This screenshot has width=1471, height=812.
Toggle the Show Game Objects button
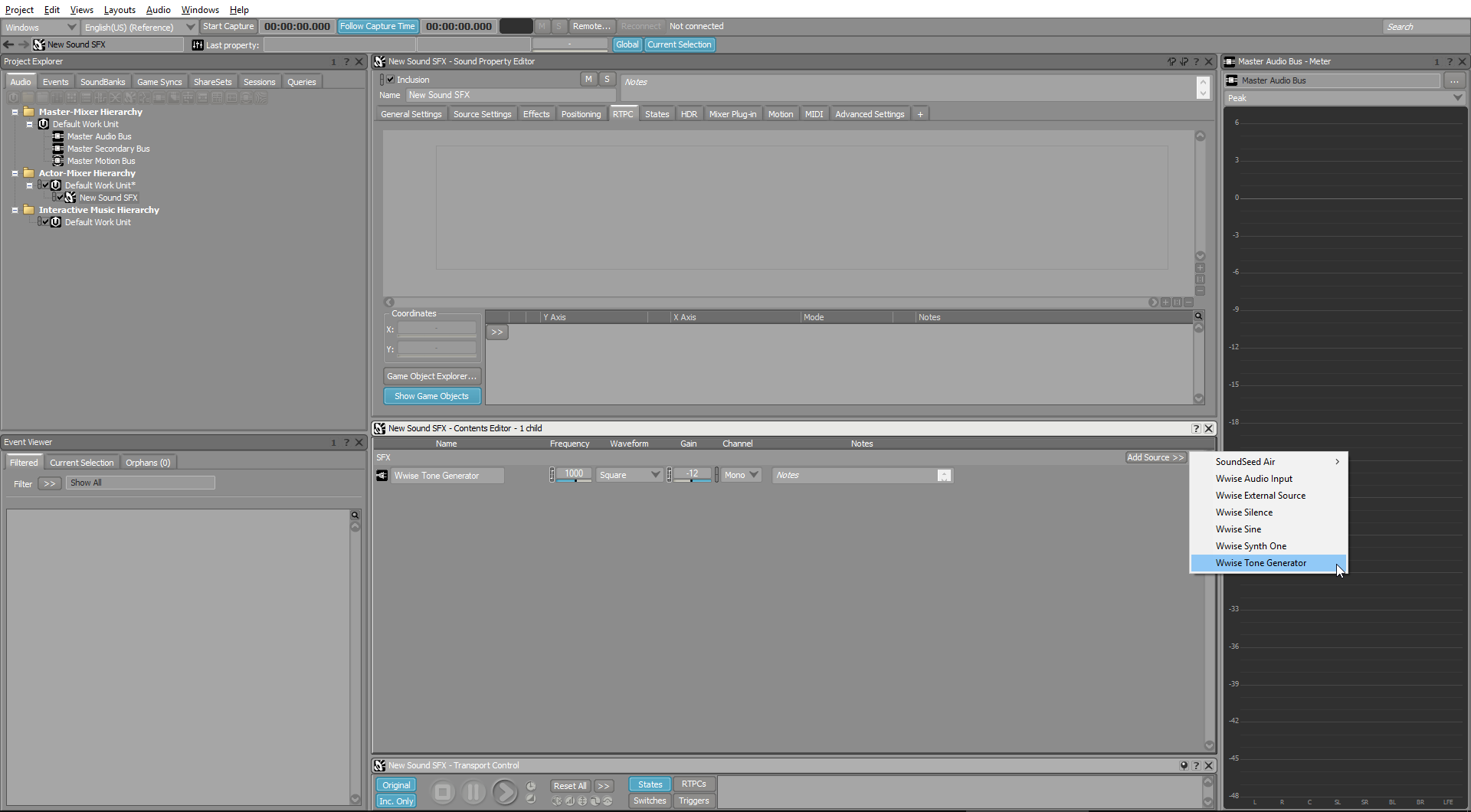pyautogui.click(x=431, y=396)
